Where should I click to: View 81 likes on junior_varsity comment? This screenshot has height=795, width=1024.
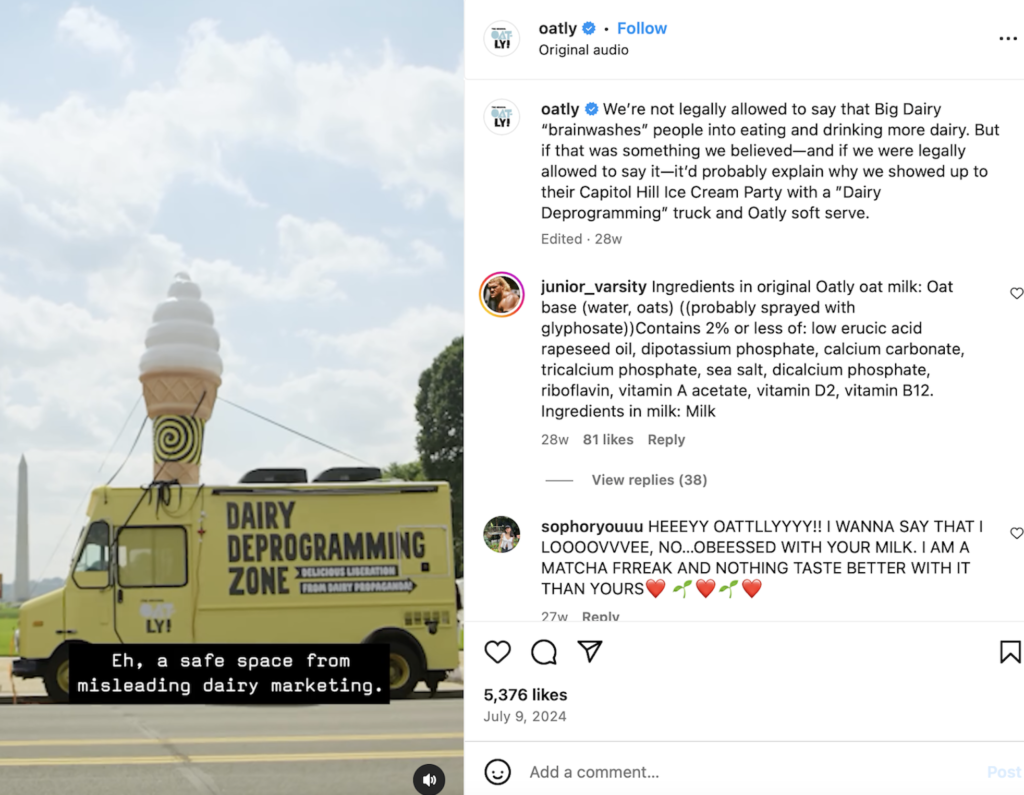click(608, 440)
